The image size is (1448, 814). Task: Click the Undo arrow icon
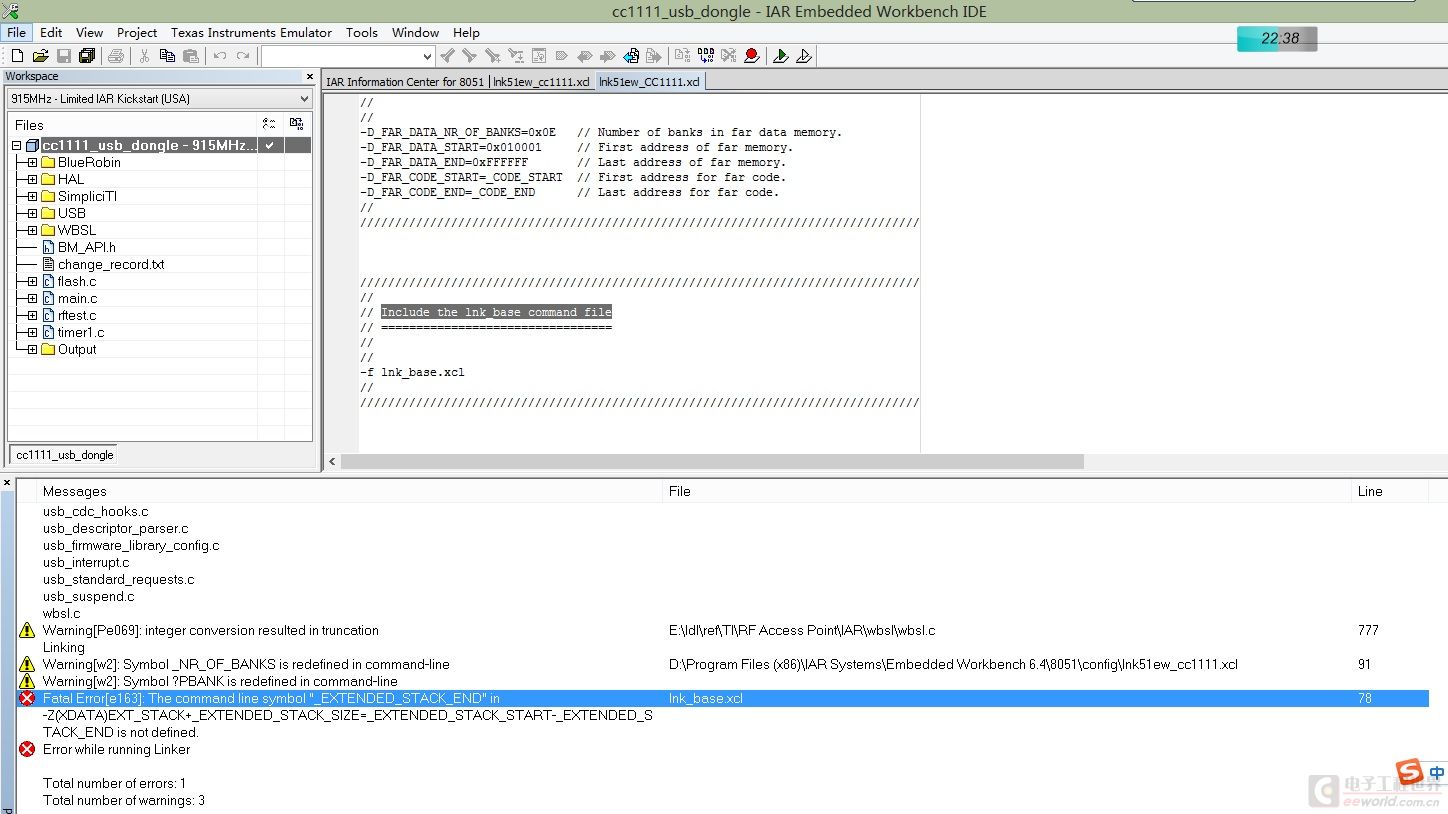(220, 56)
